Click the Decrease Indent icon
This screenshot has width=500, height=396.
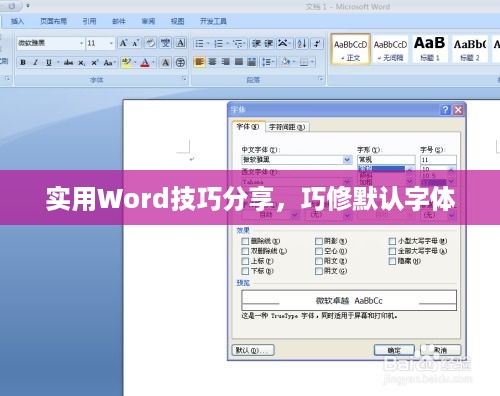[x=256, y=43]
